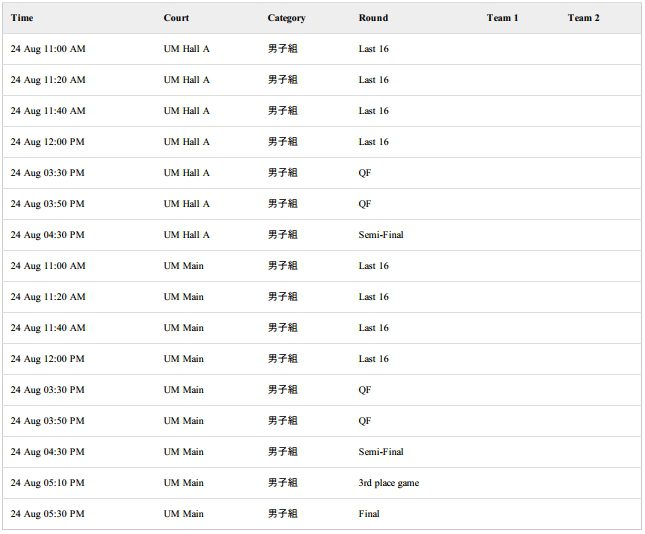645x534 pixels.
Task: Click UM Main court for the 11:40 AM match
Action: click(183, 328)
